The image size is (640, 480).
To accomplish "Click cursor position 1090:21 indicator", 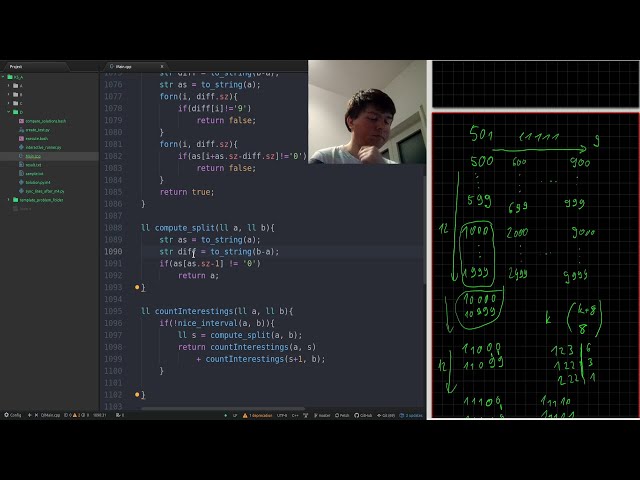I will pos(100,415).
